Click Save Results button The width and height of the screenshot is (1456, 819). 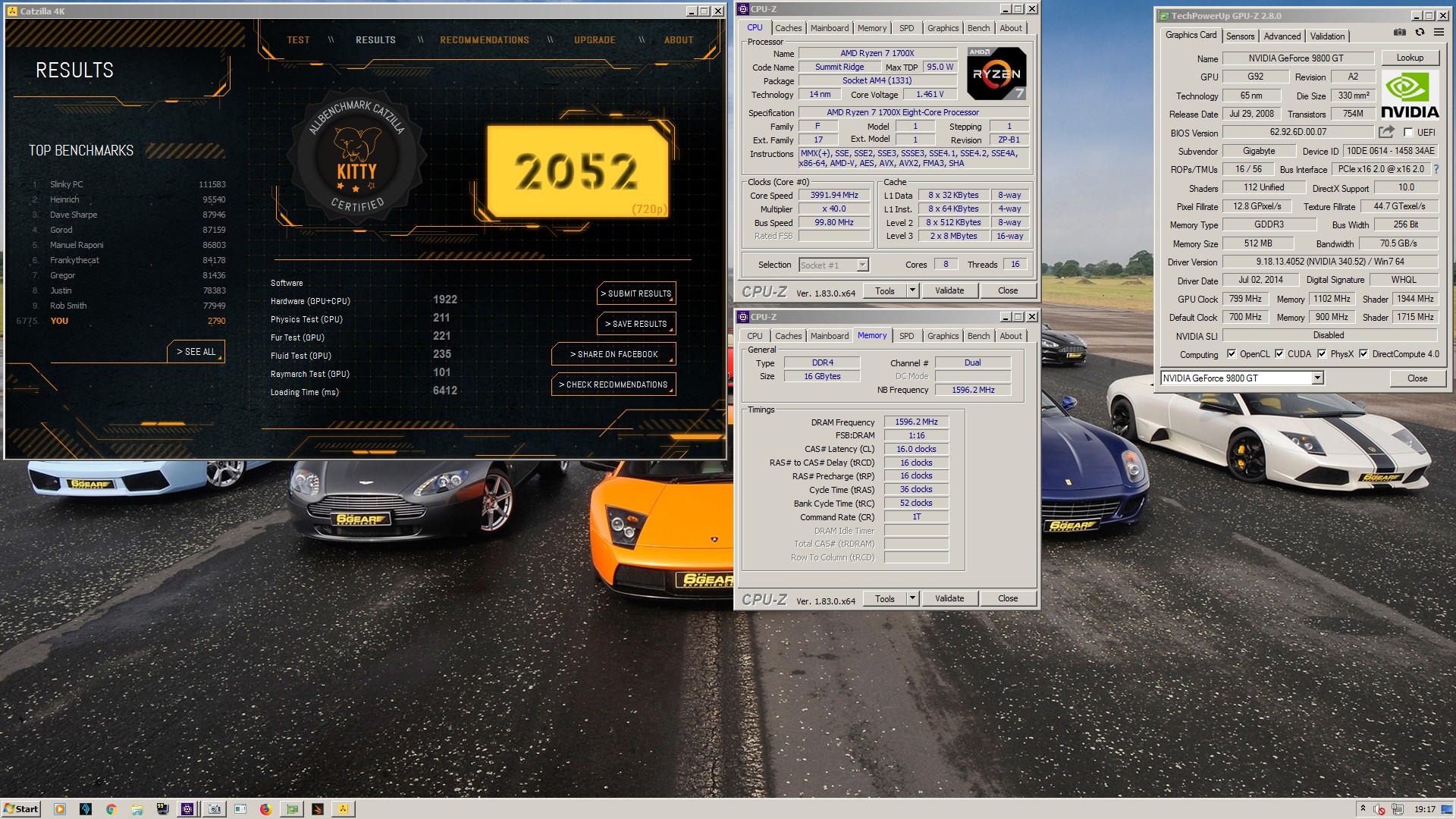click(636, 324)
